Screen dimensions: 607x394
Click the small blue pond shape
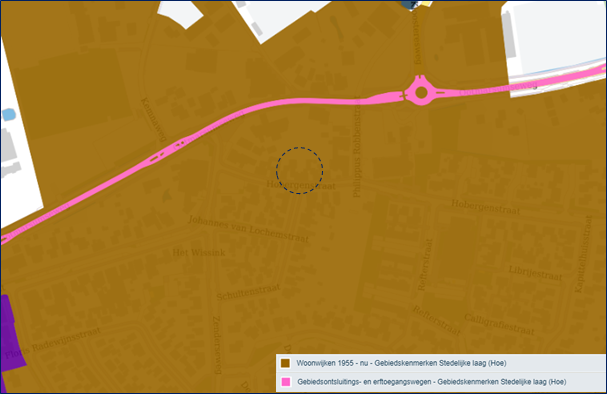point(9,115)
